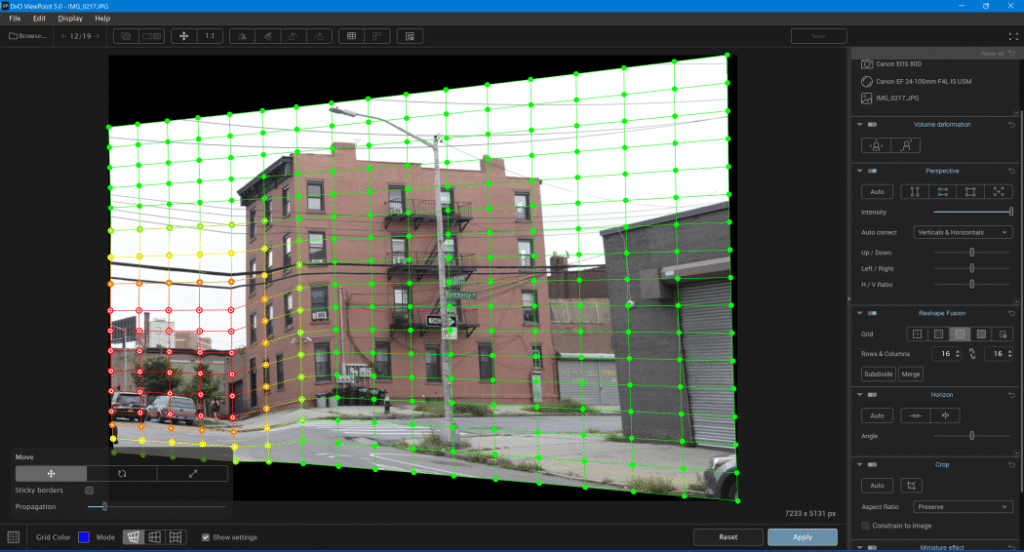The image size is (1024, 552).
Task: Select force horizontal parallels tool
Action: click(943, 191)
